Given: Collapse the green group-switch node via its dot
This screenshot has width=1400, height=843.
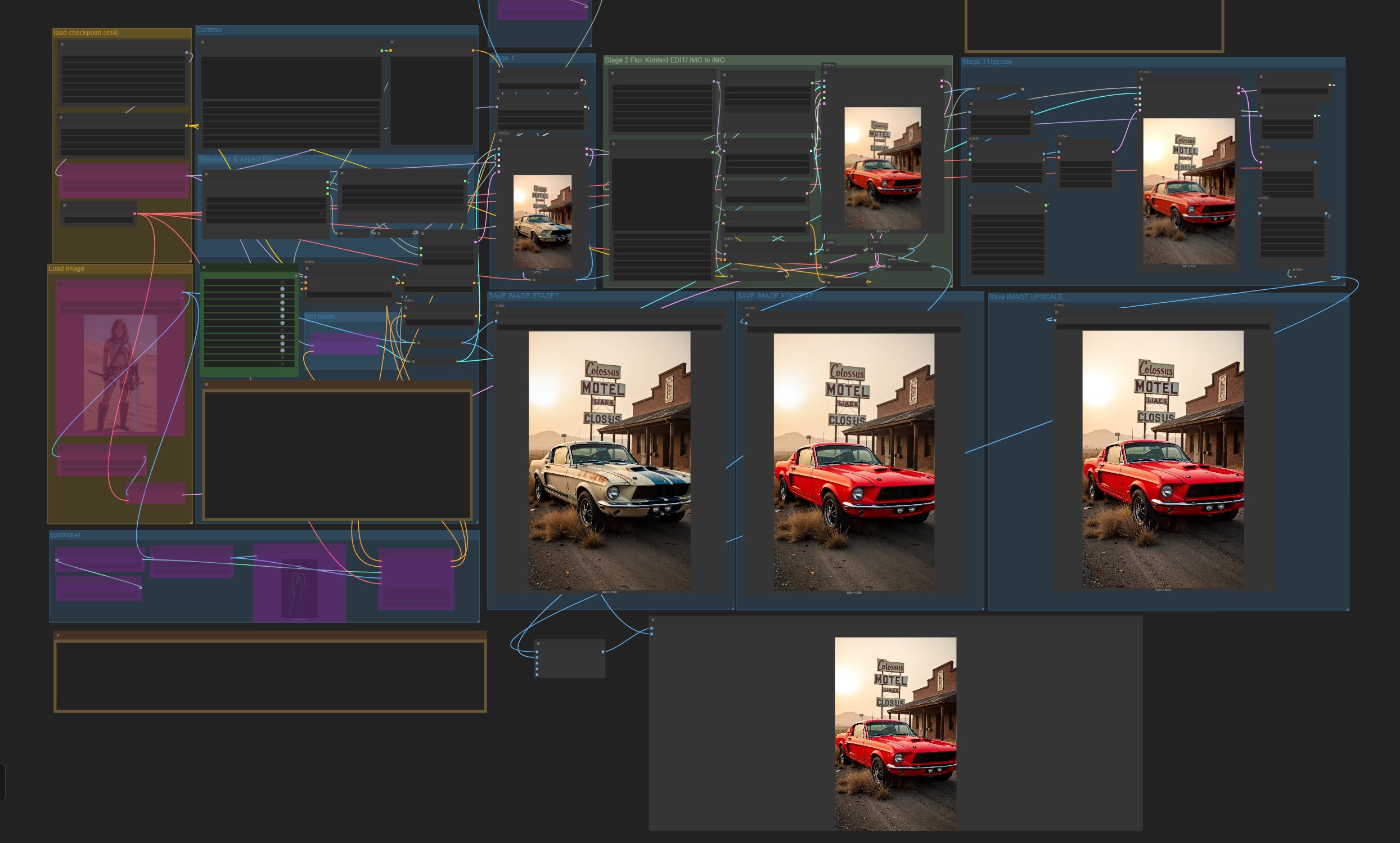Looking at the screenshot, I should [x=204, y=267].
